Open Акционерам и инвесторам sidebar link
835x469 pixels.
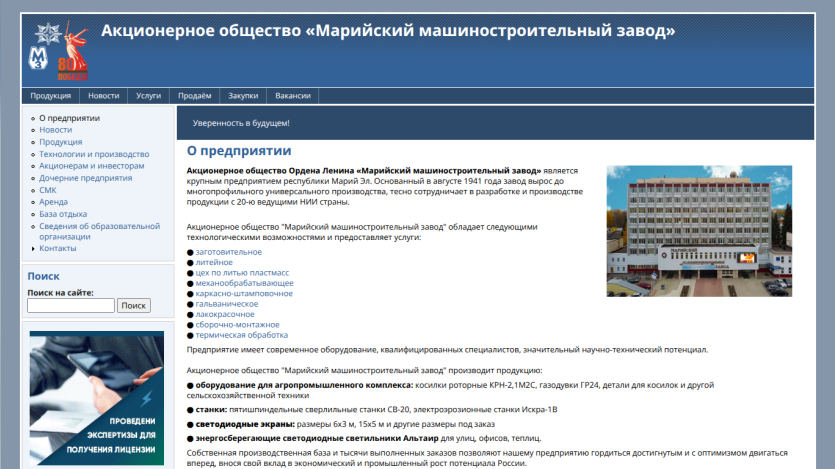(x=92, y=166)
